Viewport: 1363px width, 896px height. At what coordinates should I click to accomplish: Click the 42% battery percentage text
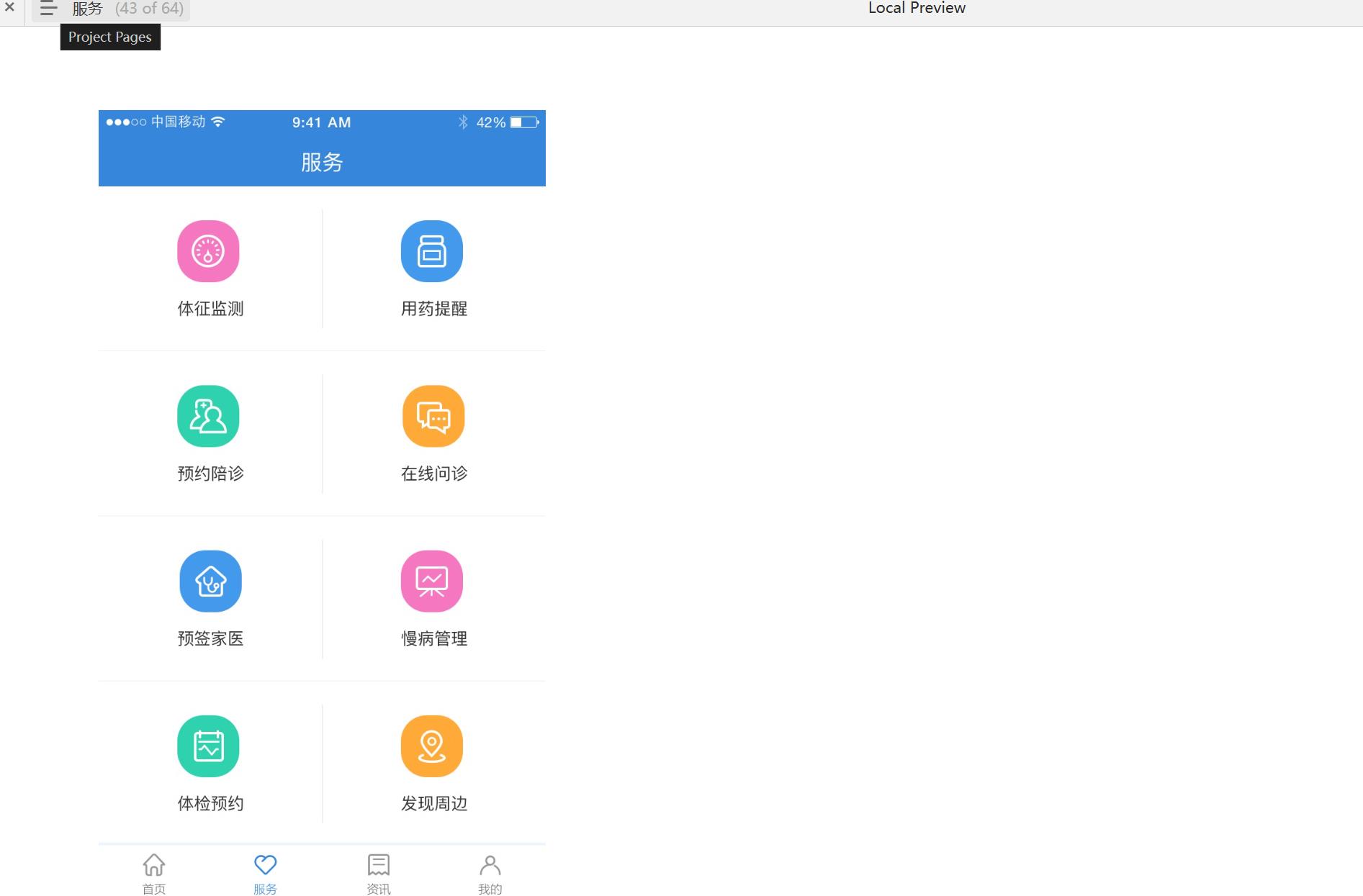(491, 122)
